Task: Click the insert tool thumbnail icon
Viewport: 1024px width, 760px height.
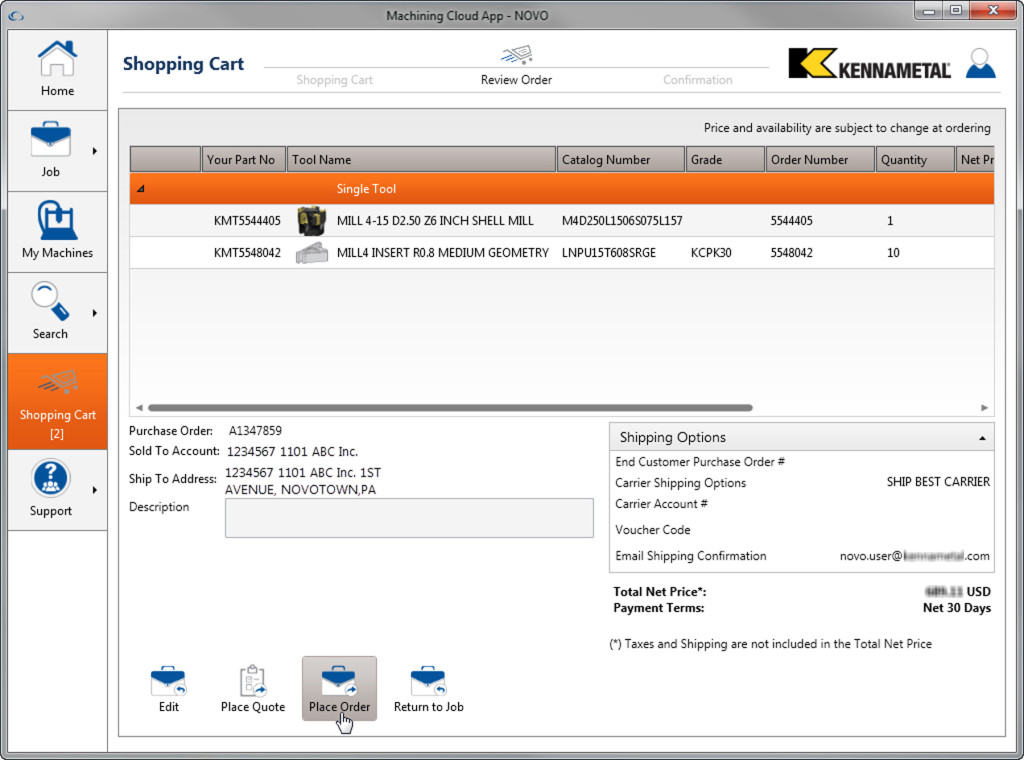Action: pos(311,252)
